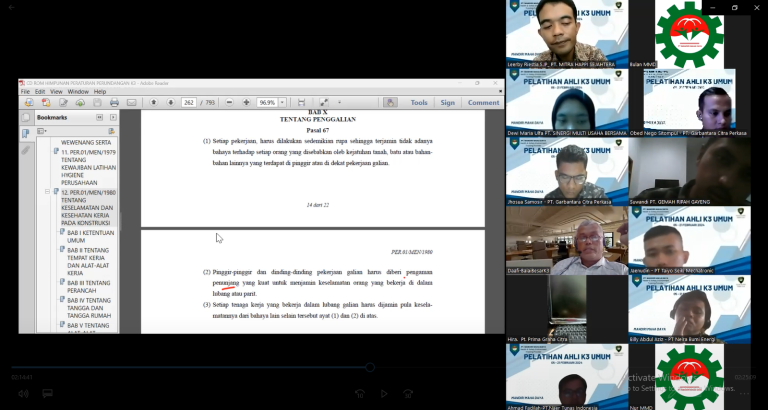This screenshot has height=410, width=768.
Task: Click the Billy Abdul Aziz participant tile
Action: point(690,309)
